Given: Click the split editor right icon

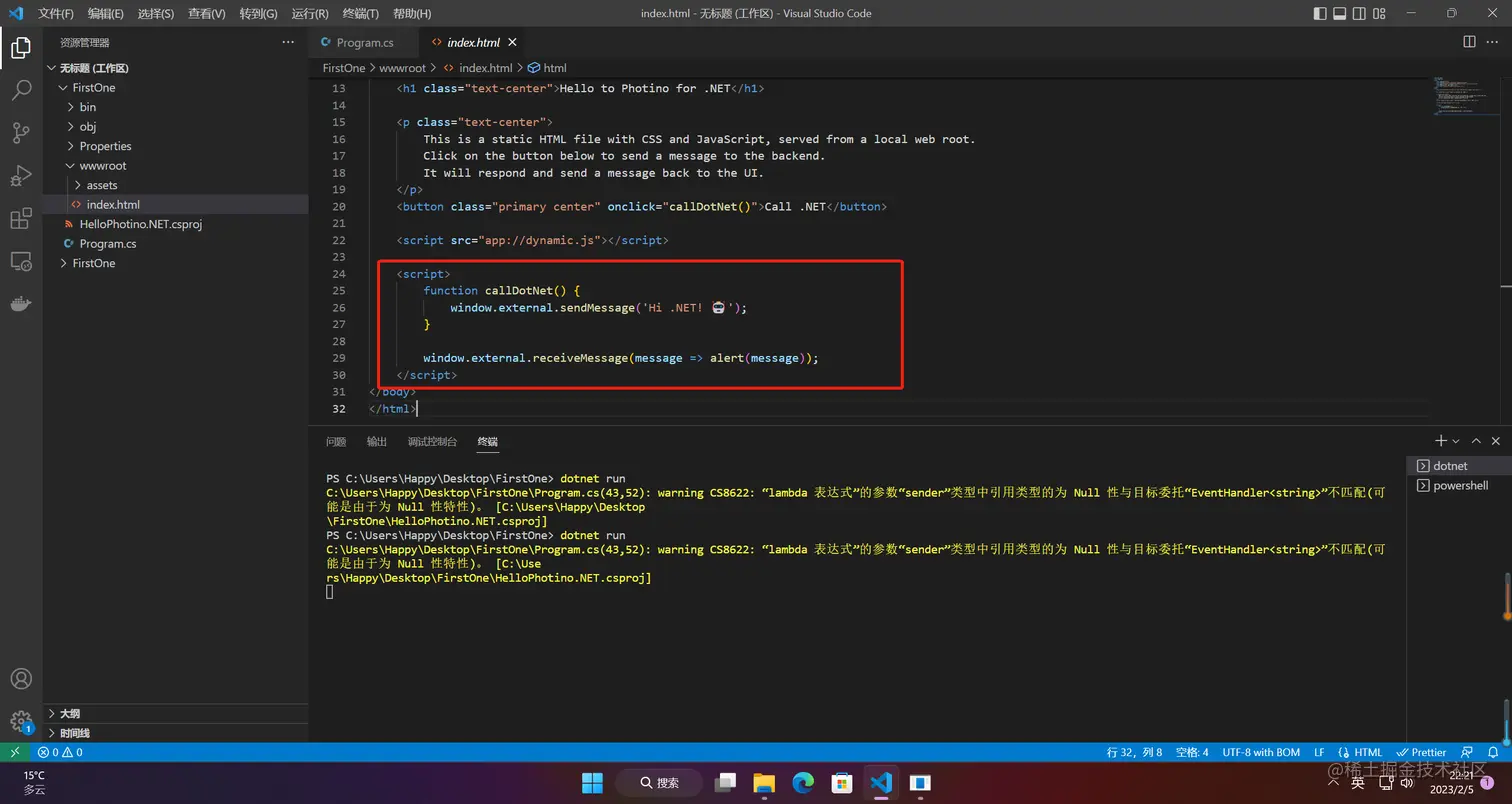Looking at the screenshot, I should click(1469, 42).
